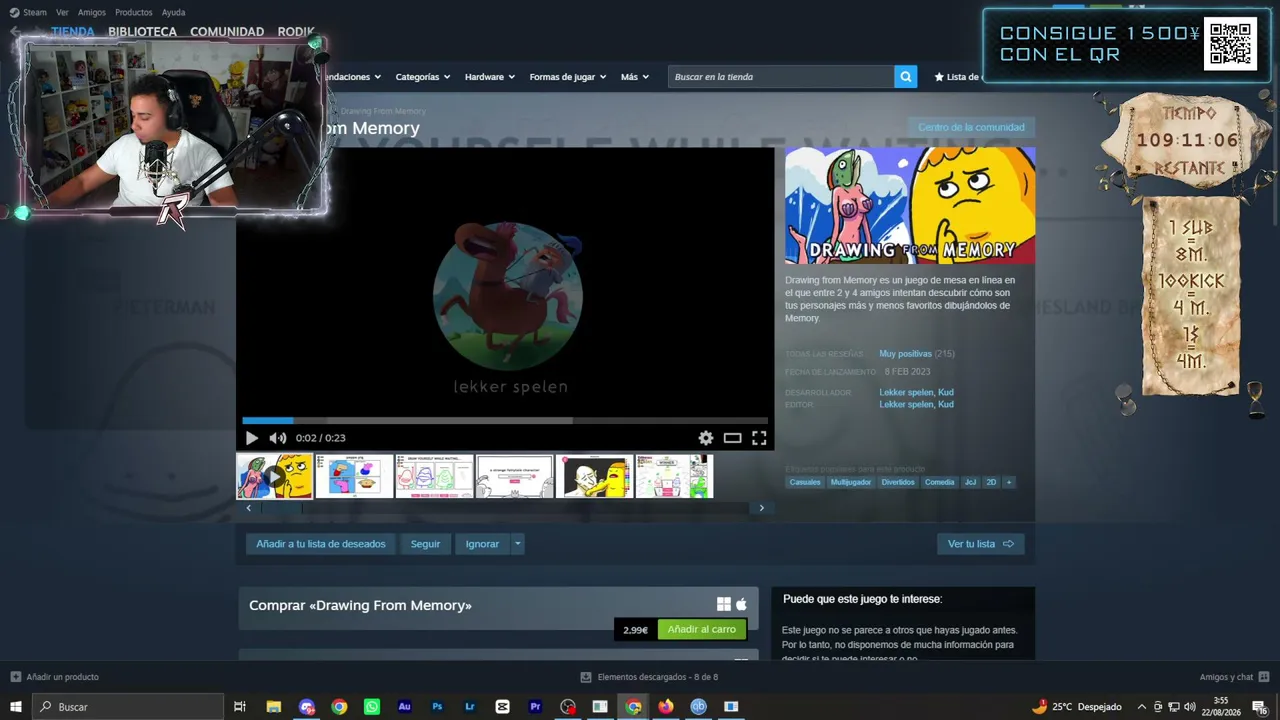Click the plus button to add tags

click(x=1009, y=482)
